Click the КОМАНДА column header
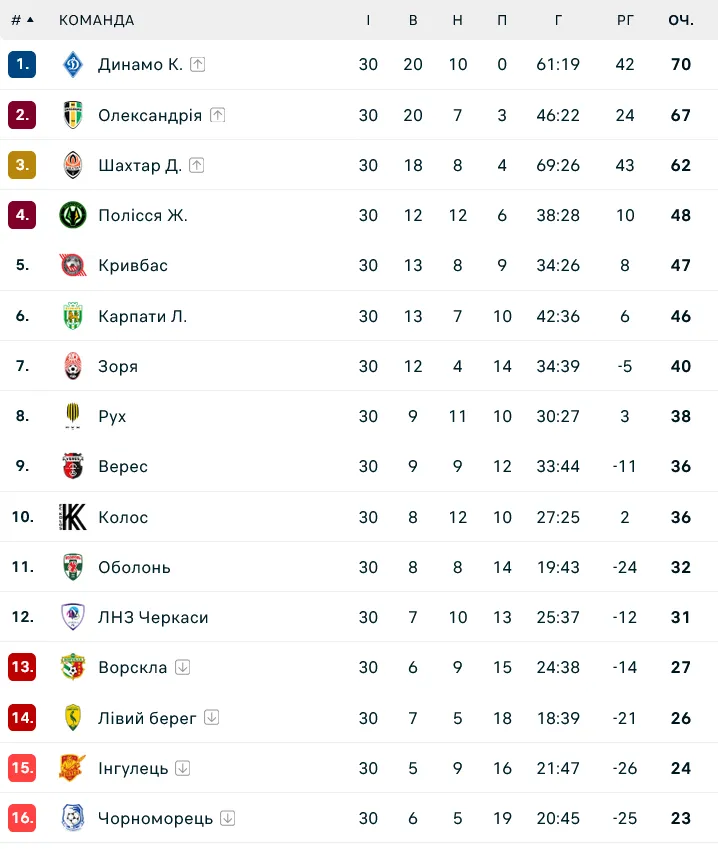The width and height of the screenshot is (718, 849). tap(96, 20)
